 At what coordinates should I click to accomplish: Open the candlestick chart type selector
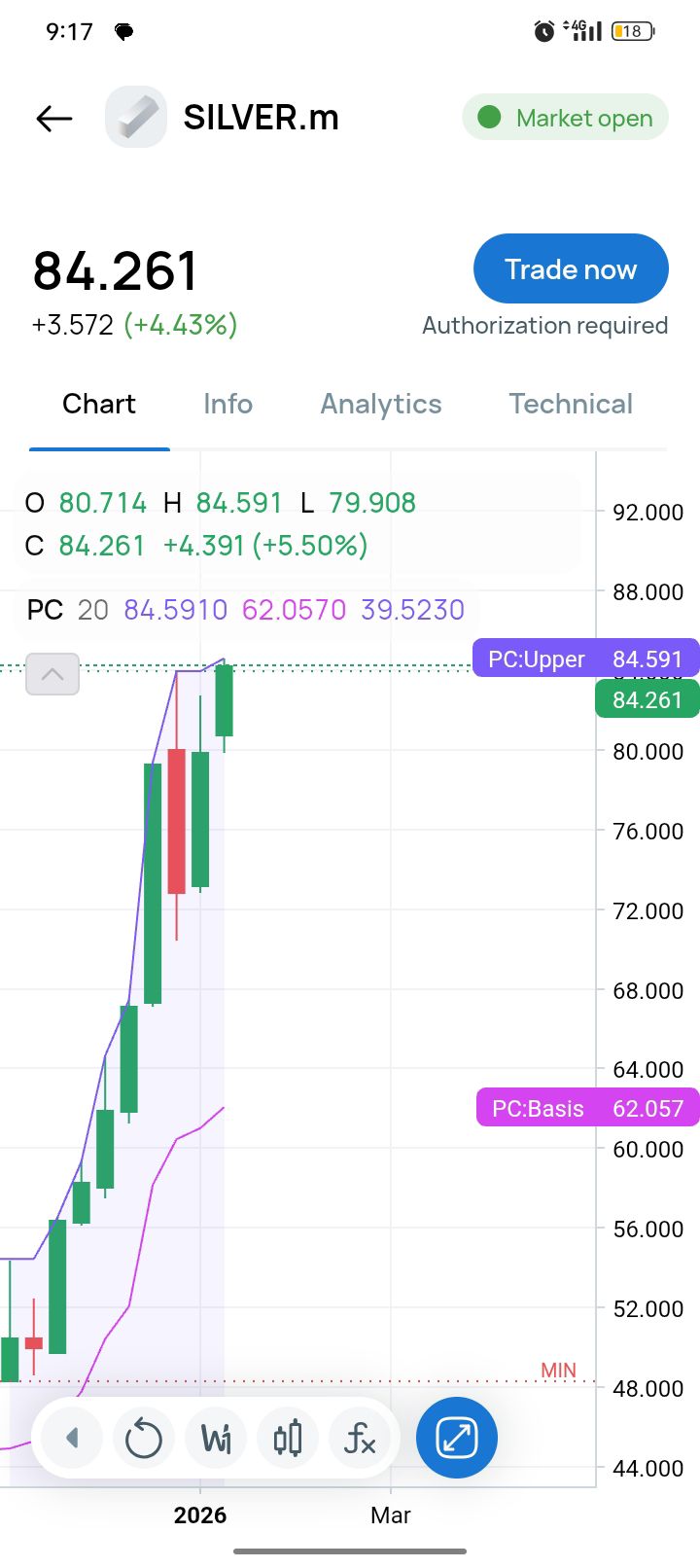point(288,1438)
